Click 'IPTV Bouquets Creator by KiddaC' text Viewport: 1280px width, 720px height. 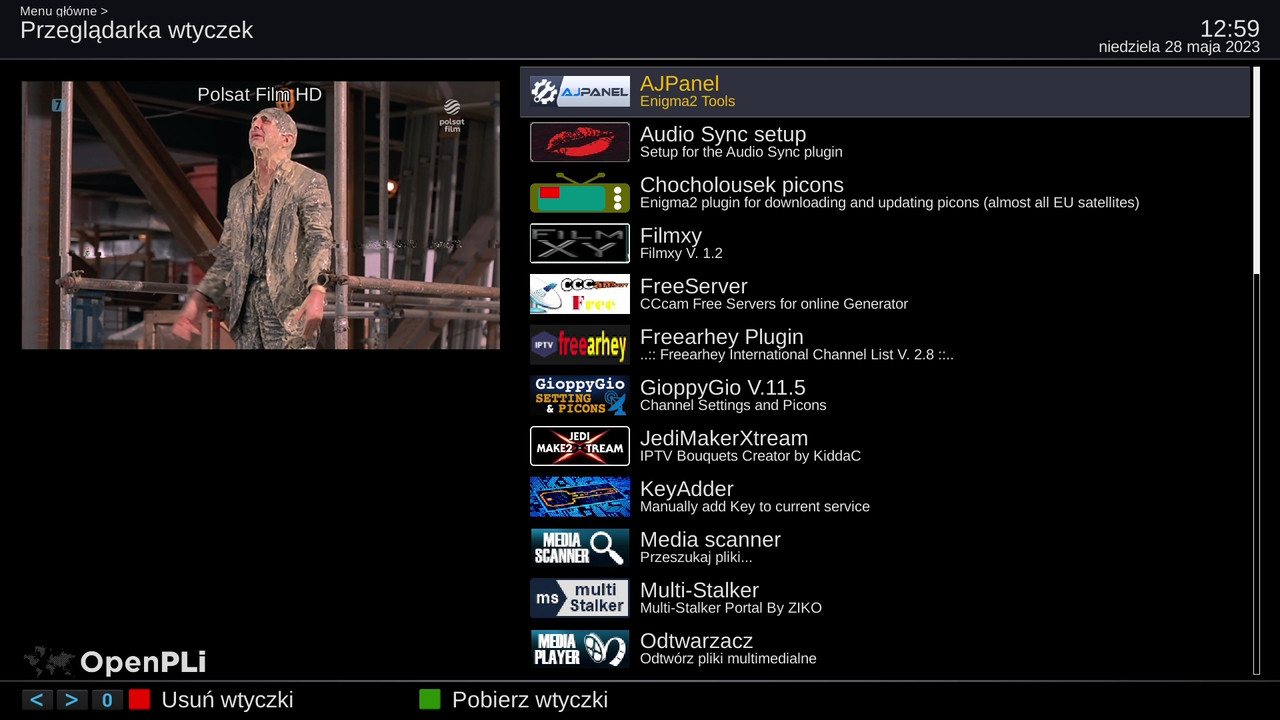pos(750,456)
